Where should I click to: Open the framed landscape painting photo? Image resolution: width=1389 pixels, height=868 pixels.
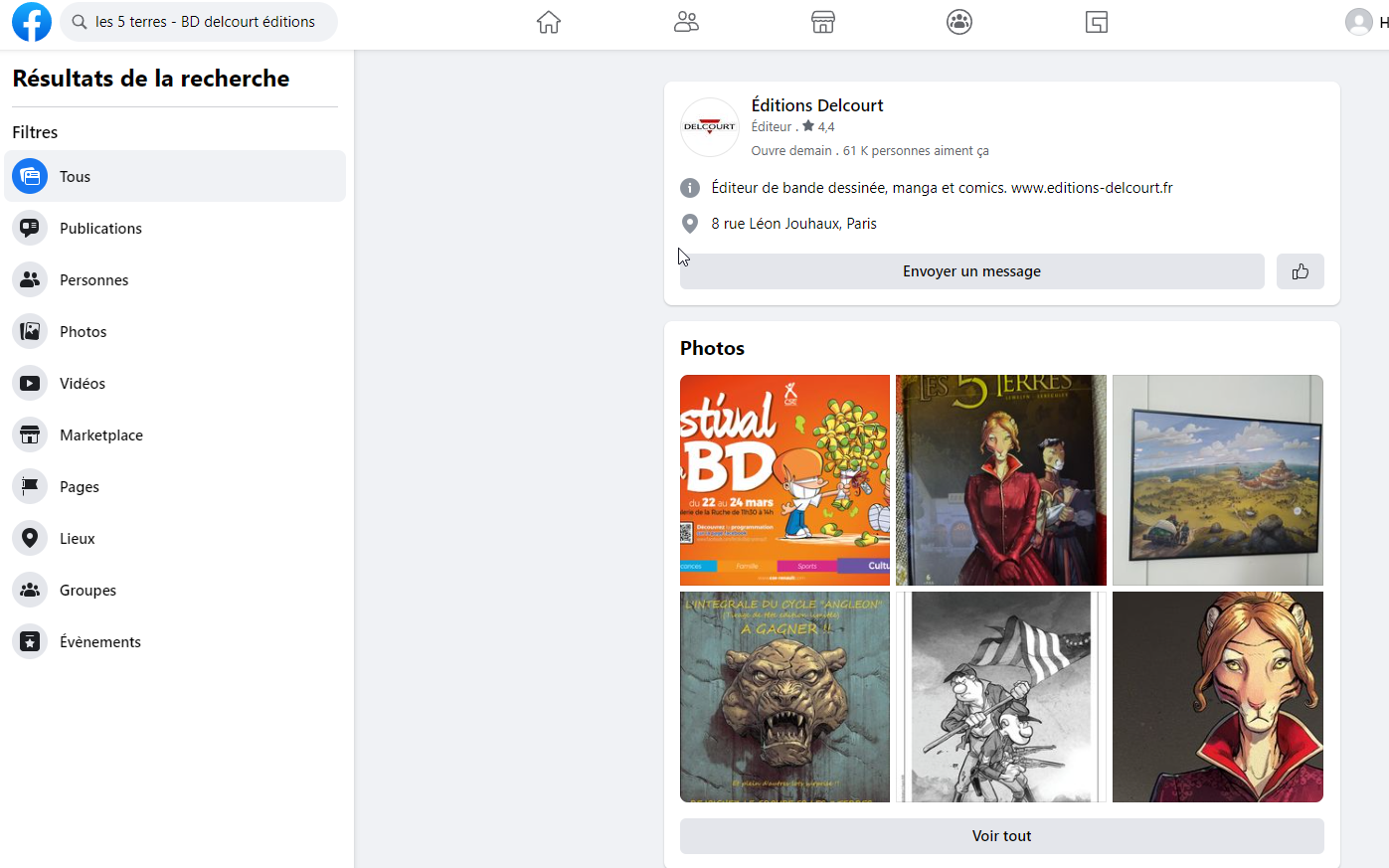1218,480
